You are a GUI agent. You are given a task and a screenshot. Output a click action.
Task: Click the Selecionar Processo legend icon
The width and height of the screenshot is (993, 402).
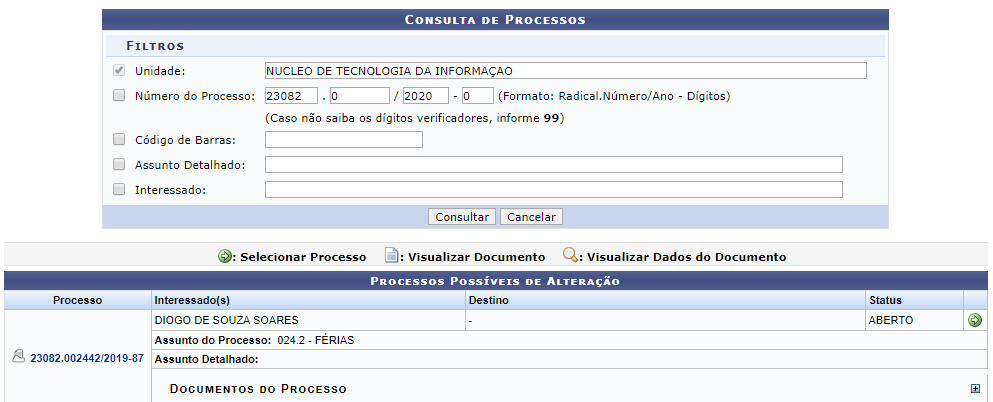pos(224,257)
